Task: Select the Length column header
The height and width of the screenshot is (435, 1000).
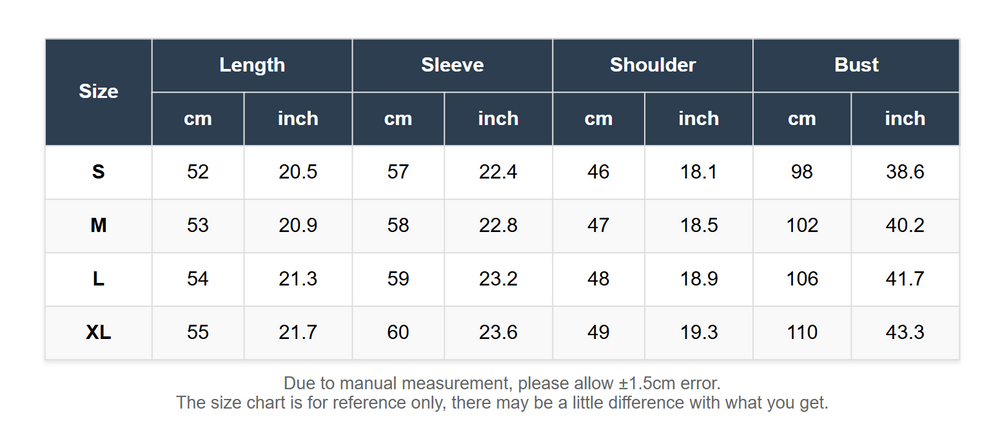Action: click(x=252, y=65)
